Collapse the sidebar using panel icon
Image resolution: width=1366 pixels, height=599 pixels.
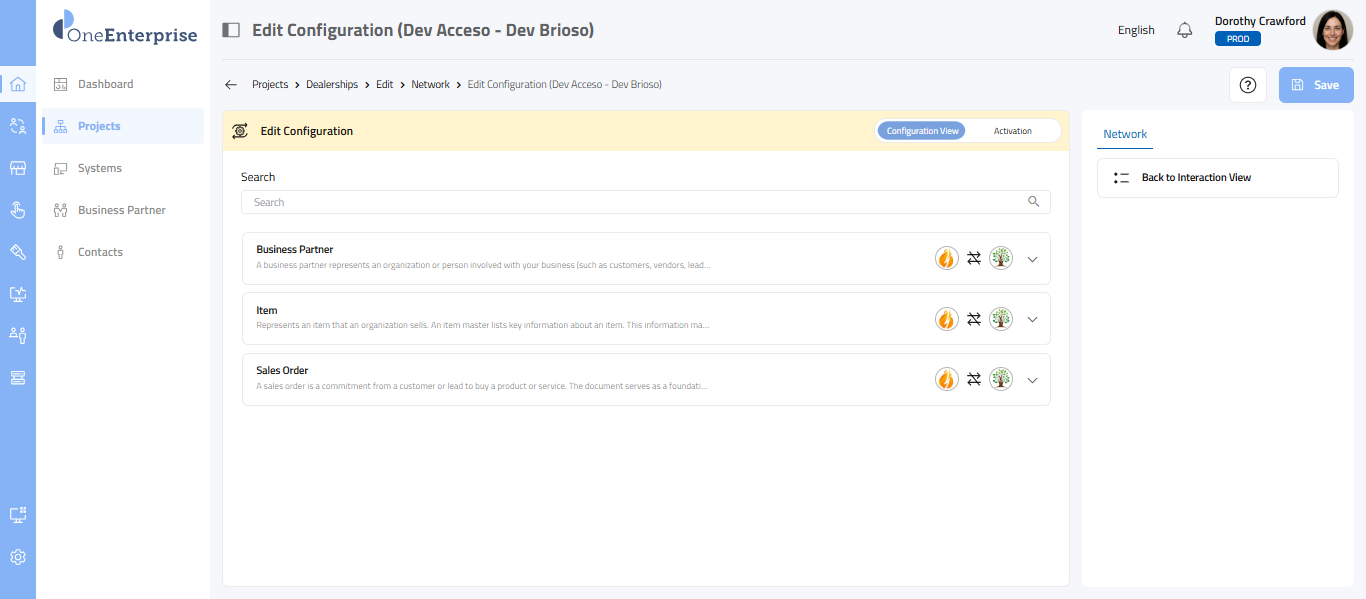[x=231, y=30]
